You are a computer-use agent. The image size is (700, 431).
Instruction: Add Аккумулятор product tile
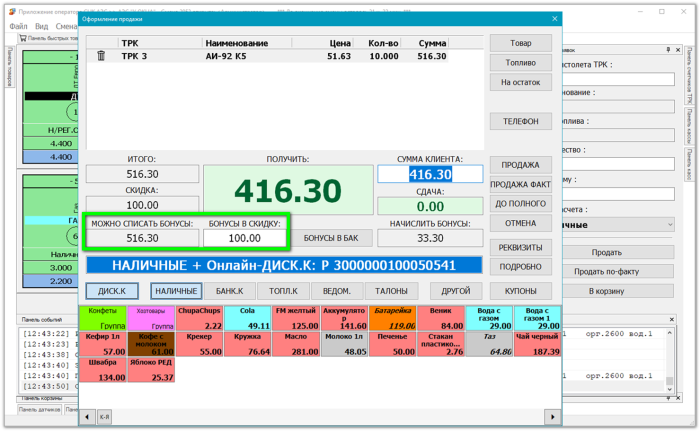coord(344,318)
